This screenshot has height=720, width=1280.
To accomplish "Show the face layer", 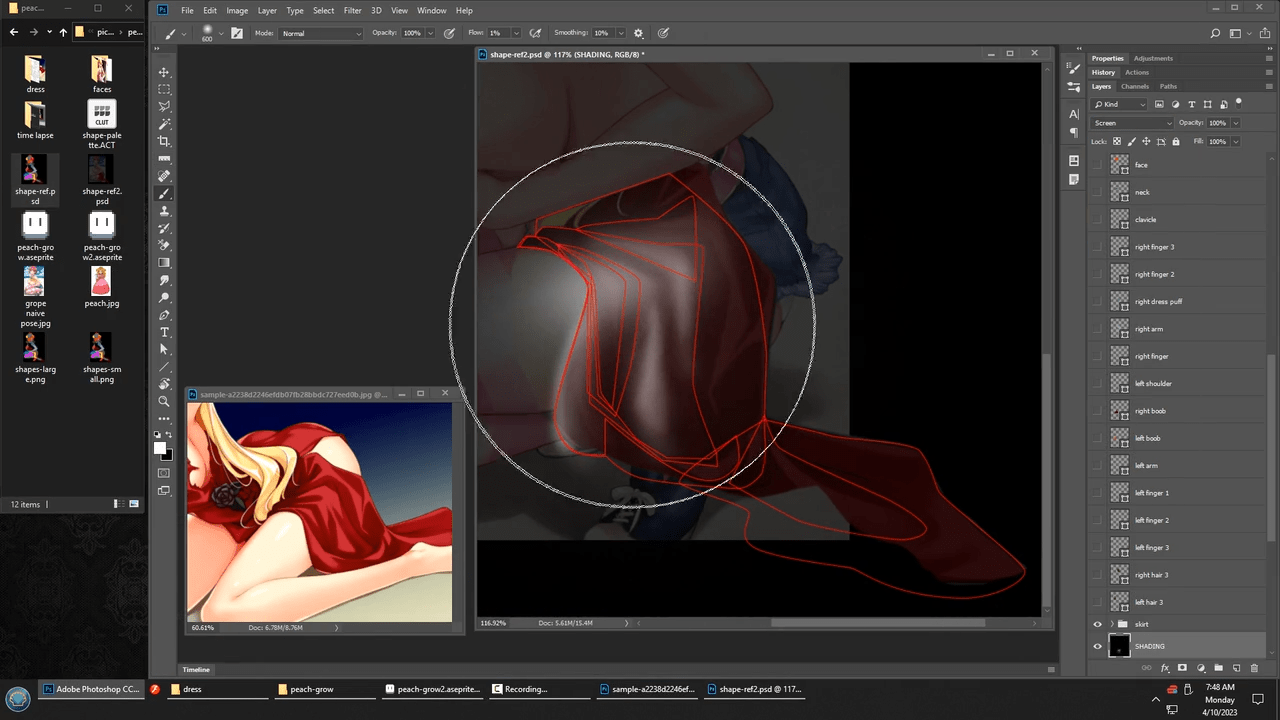I will click(1097, 165).
